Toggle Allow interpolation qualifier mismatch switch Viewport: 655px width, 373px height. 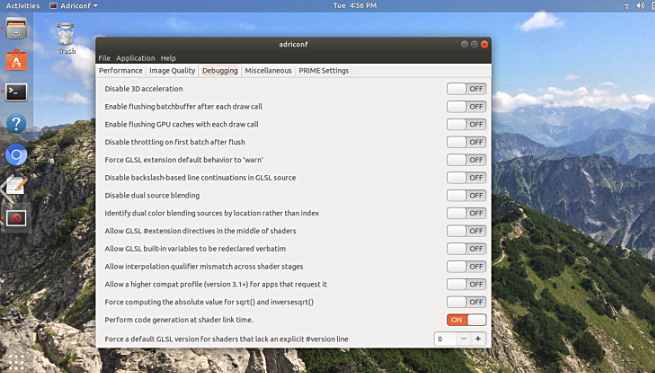tap(466, 266)
